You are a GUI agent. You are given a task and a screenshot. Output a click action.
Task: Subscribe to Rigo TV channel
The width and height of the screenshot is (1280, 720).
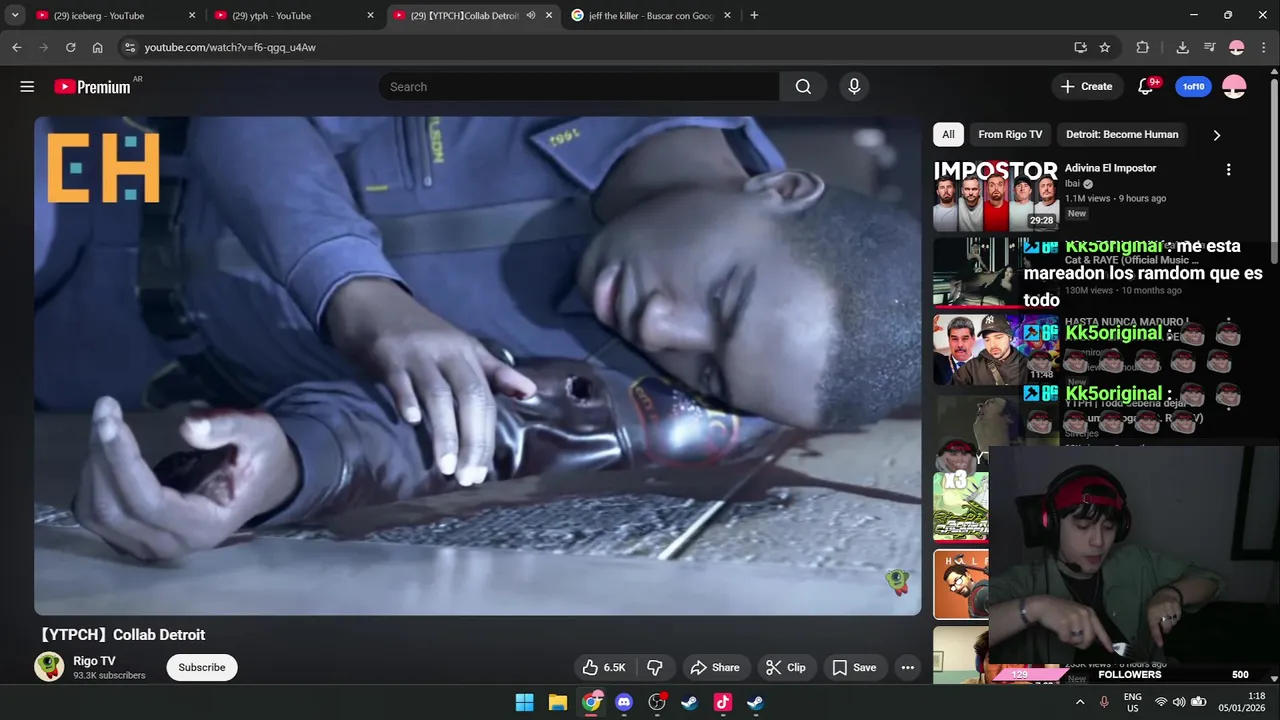tap(202, 667)
